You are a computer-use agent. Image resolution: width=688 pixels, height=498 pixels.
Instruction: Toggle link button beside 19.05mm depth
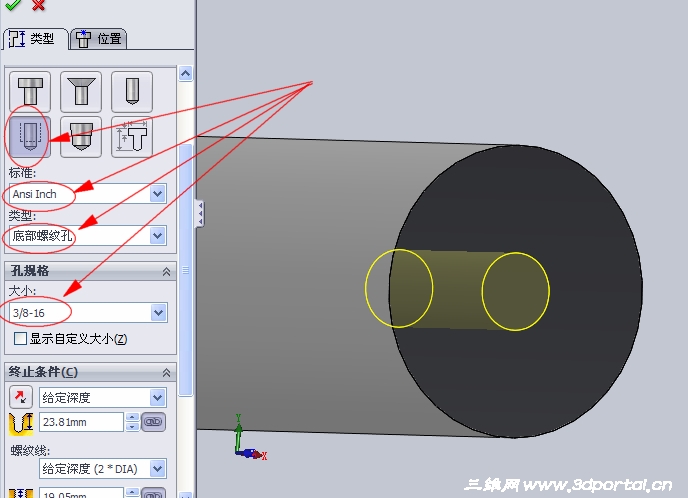pyautogui.click(x=154, y=493)
